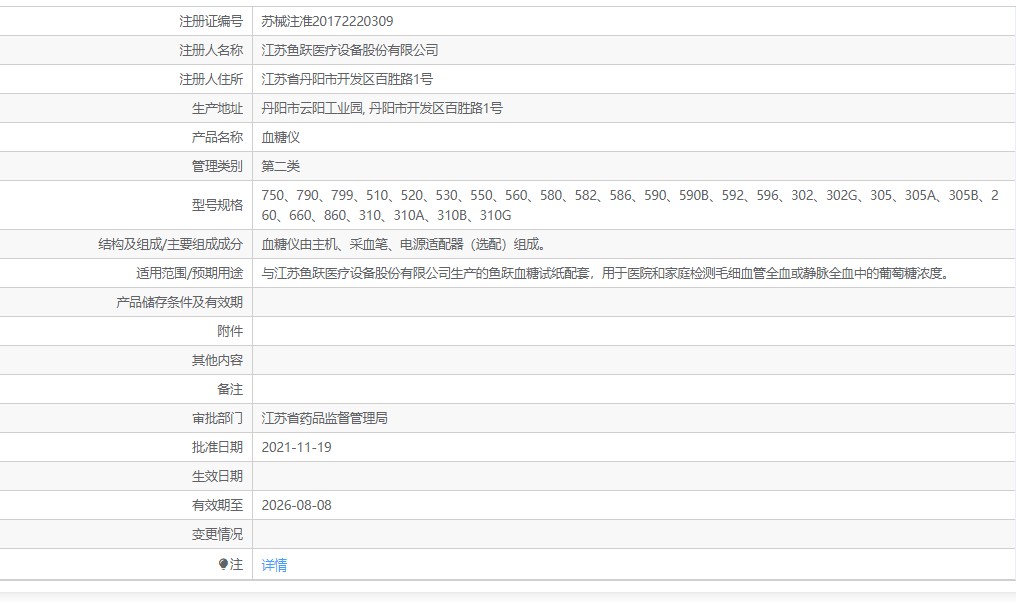Select expiry date 2026-08-08
This screenshot has width=1016, height=602.
tap(296, 505)
